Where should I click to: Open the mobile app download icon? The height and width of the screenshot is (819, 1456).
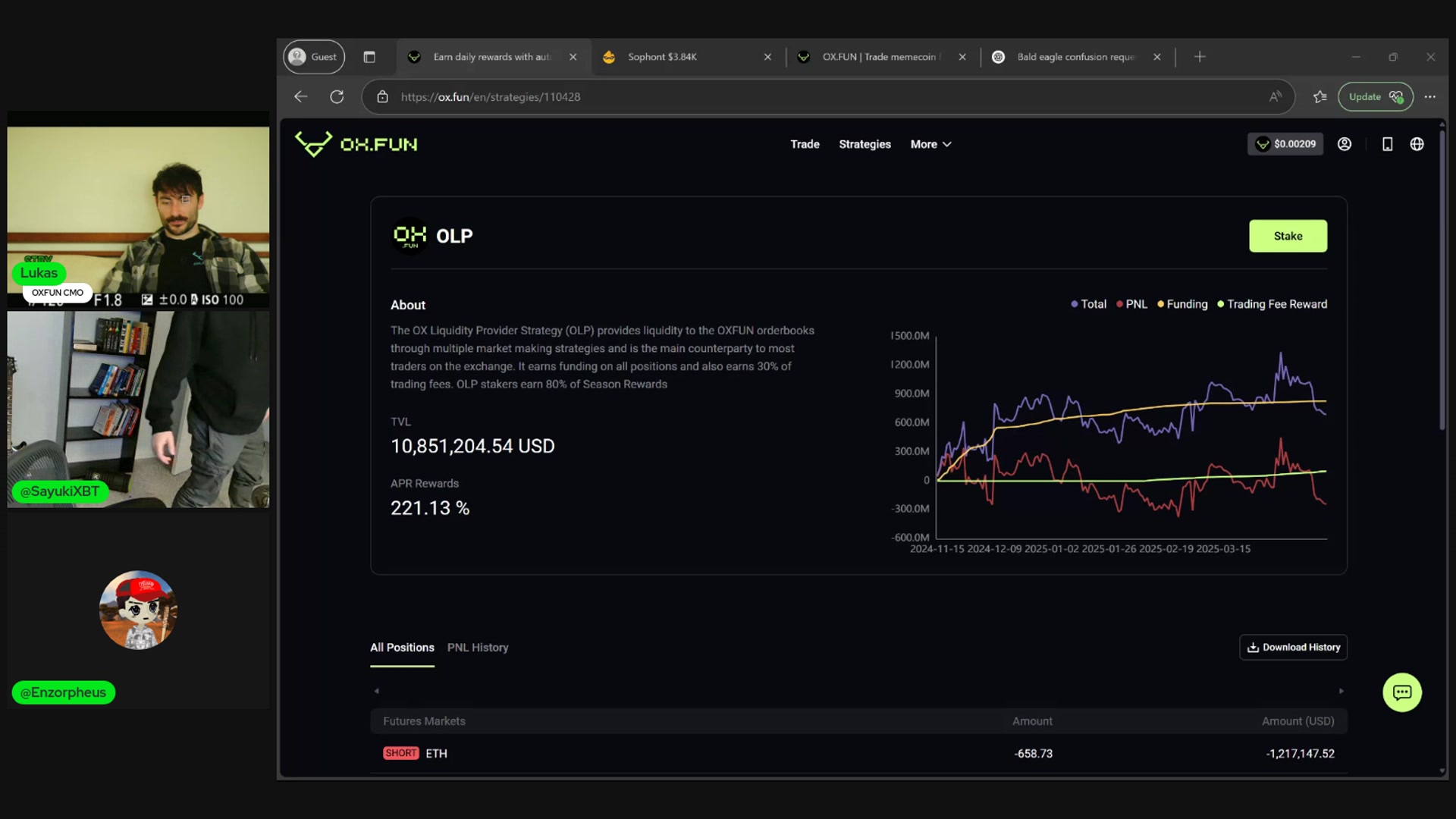(1387, 144)
